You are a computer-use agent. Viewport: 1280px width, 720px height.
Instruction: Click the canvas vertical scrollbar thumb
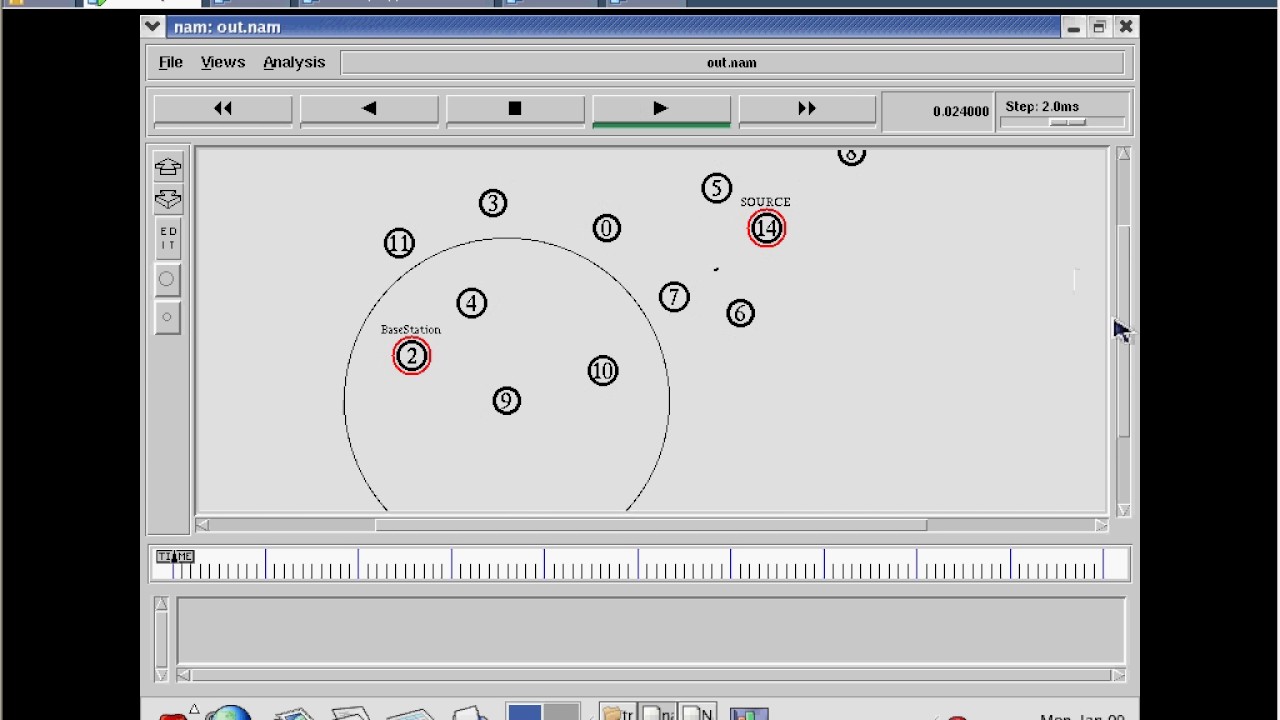pos(1124,333)
